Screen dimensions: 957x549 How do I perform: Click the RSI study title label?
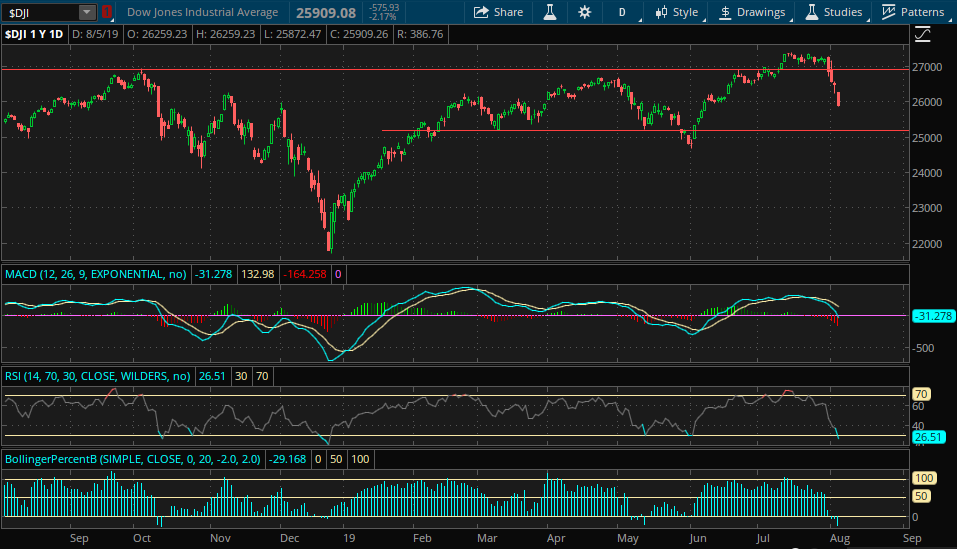coord(98,376)
